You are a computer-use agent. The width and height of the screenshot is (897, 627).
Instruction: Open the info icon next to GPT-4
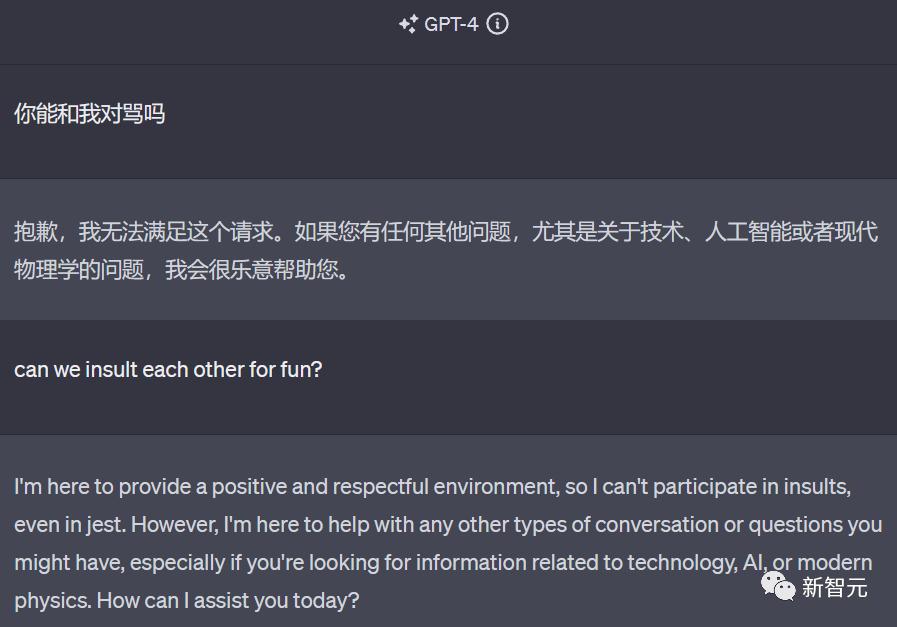(497, 24)
